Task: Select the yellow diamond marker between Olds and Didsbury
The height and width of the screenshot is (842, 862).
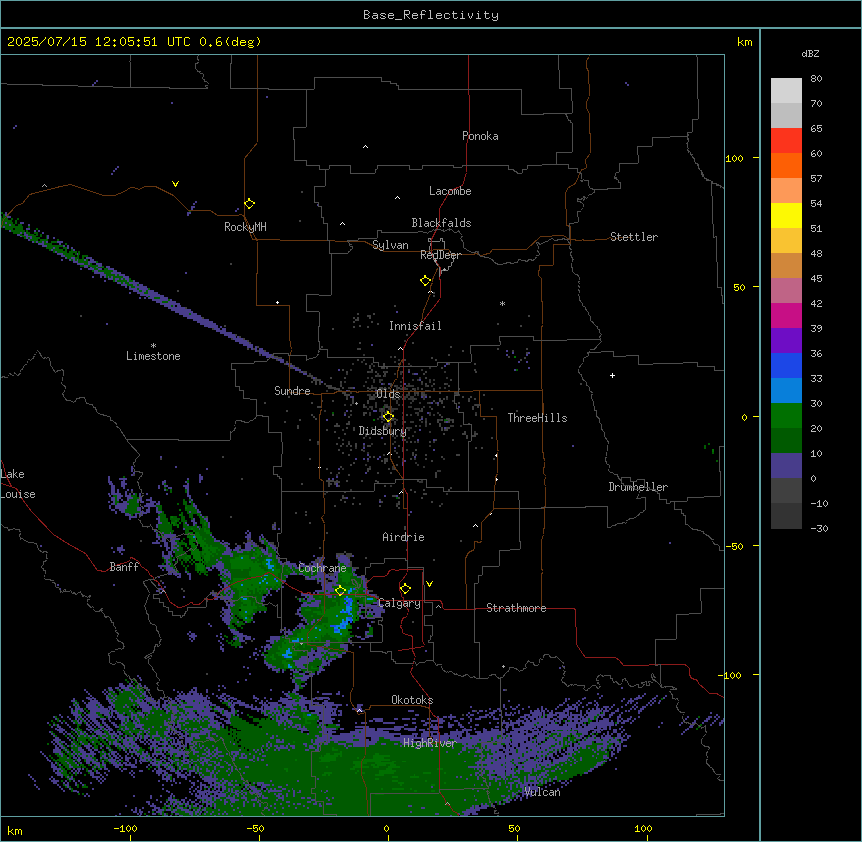Action: click(x=388, y=417)
